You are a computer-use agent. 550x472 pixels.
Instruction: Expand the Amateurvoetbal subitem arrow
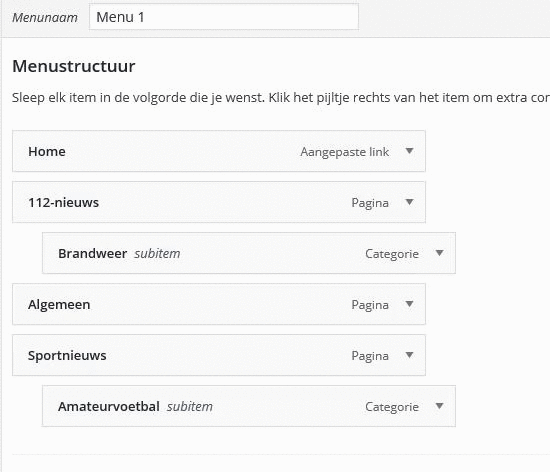(439, 406)
